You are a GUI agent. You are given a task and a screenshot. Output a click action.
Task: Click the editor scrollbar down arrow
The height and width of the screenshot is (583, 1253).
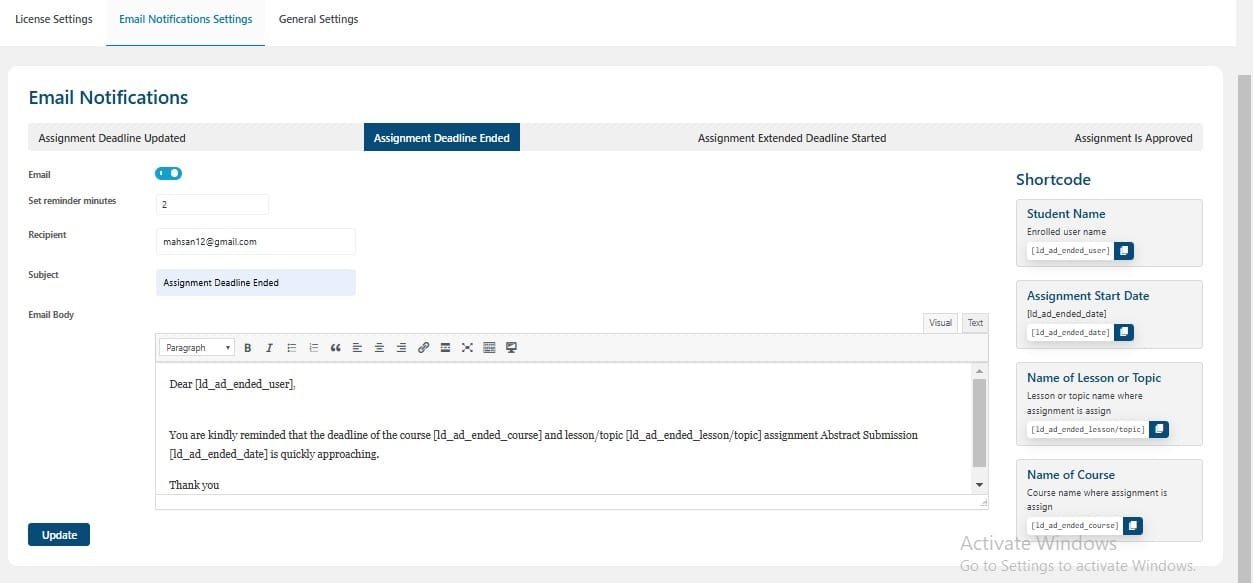click(x=979, y=485)
